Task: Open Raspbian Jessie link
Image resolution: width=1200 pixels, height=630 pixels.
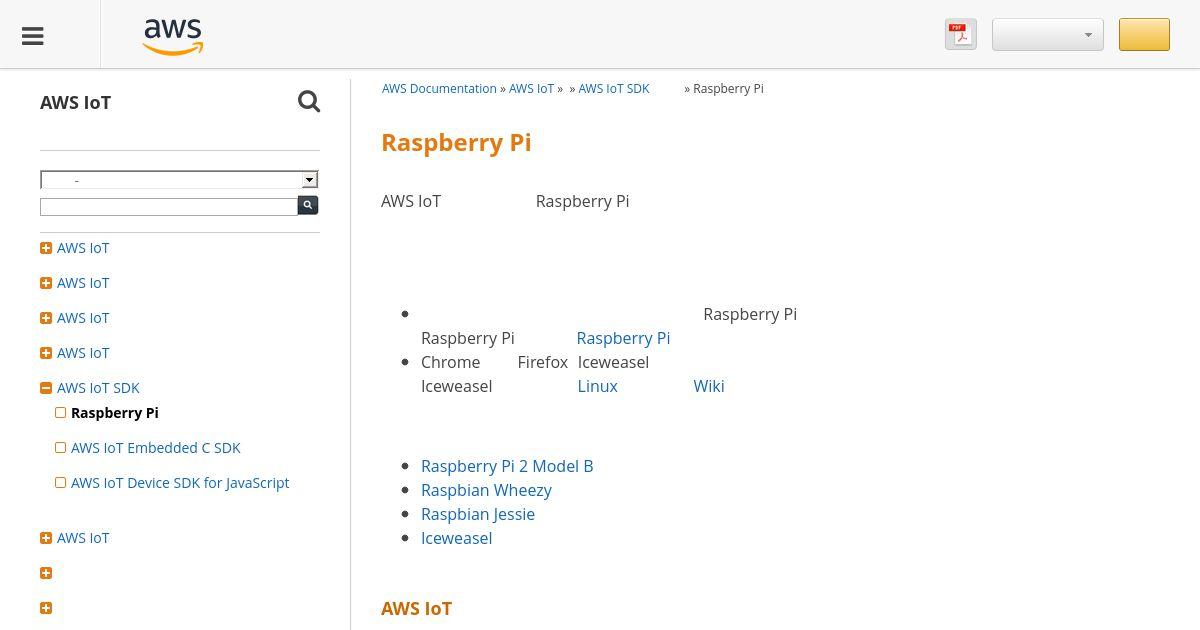Action: click(478, 514)
